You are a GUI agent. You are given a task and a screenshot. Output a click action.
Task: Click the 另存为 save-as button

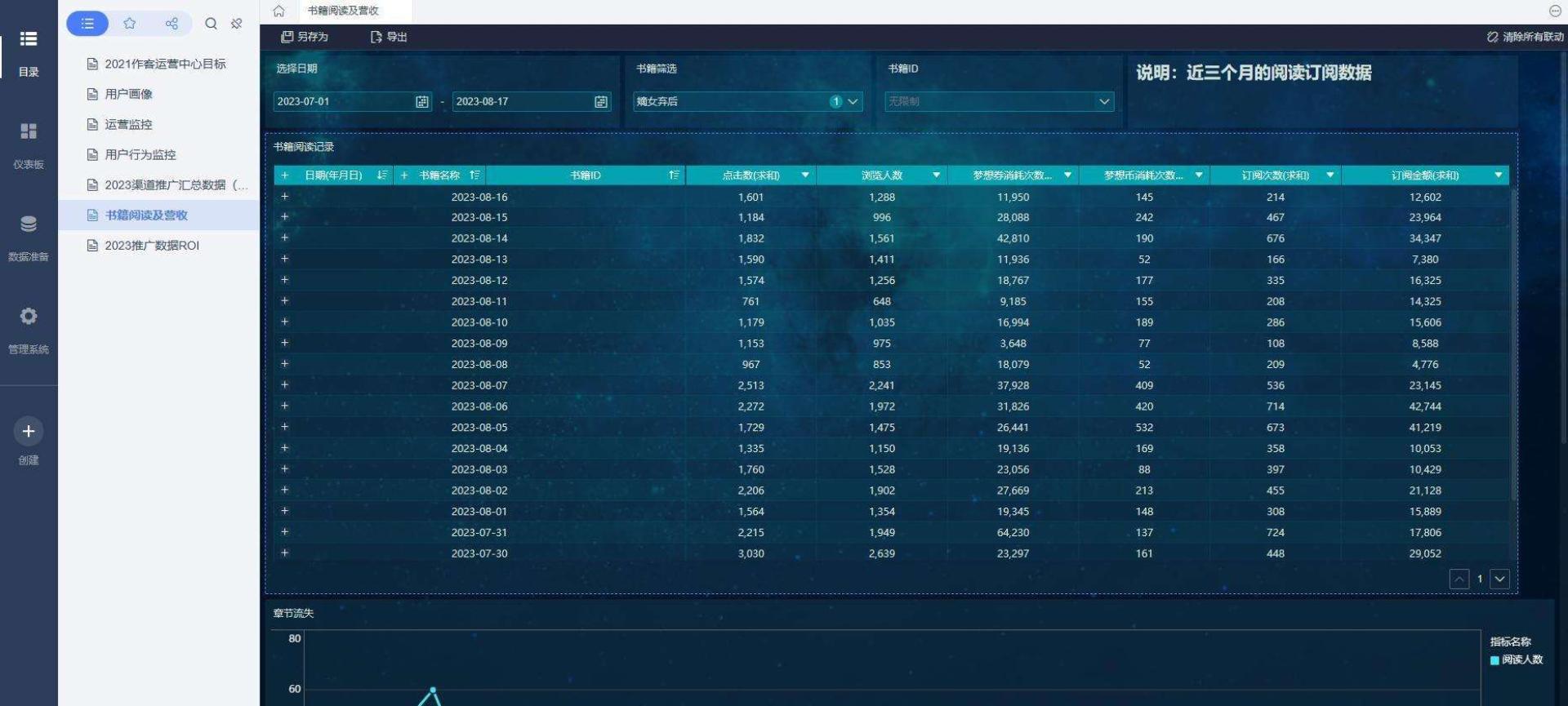click(305, 37)
